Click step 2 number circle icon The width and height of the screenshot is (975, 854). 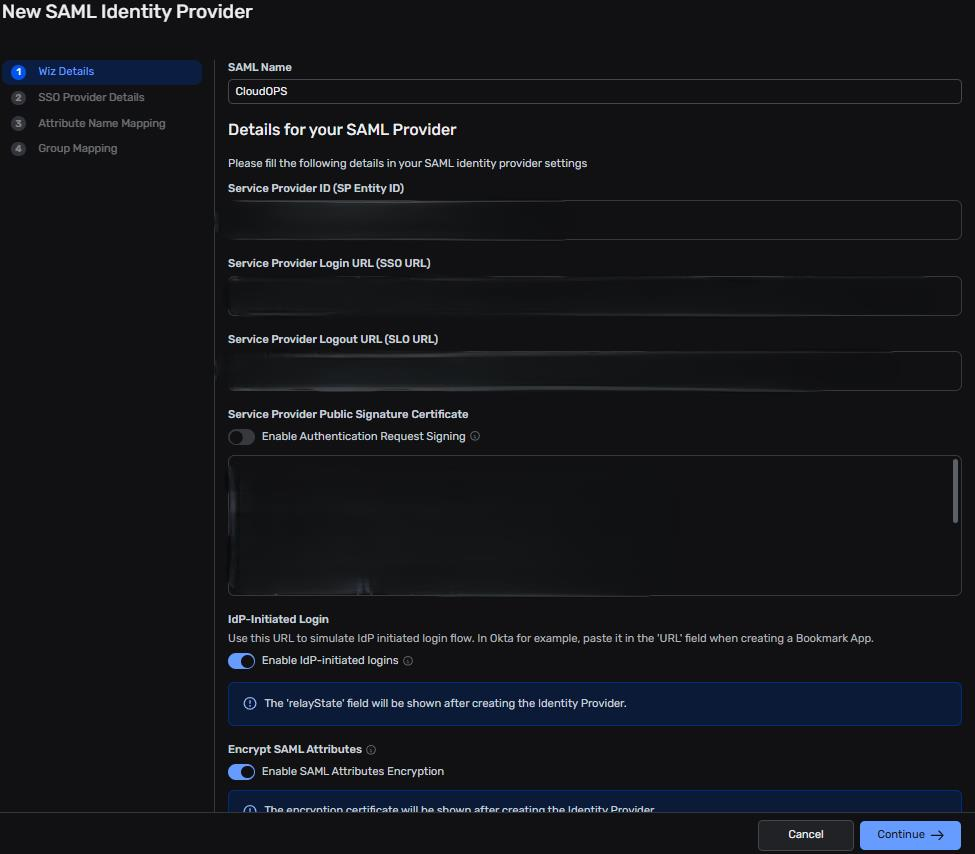18,98
